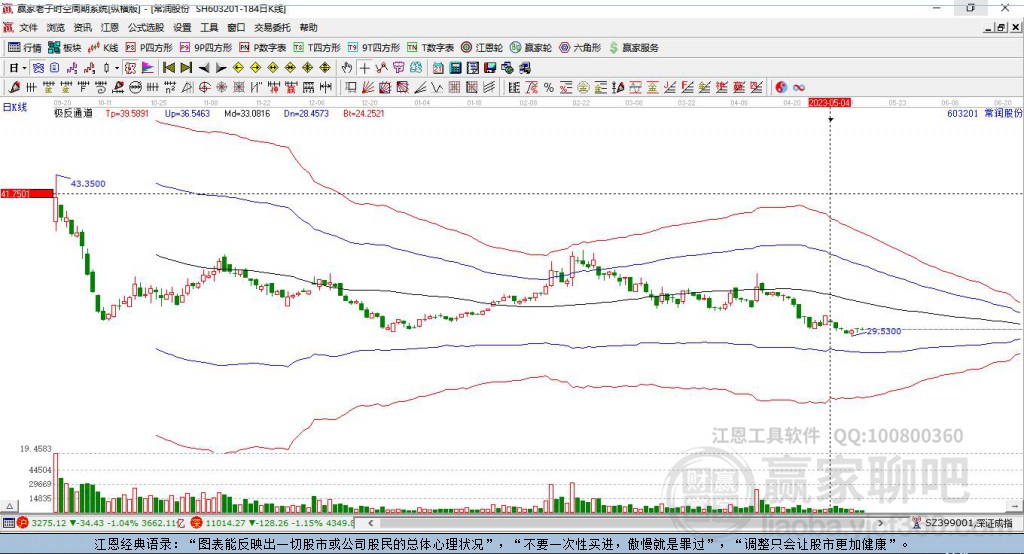Launch the 江恩轮 Gann wheel

482,48
